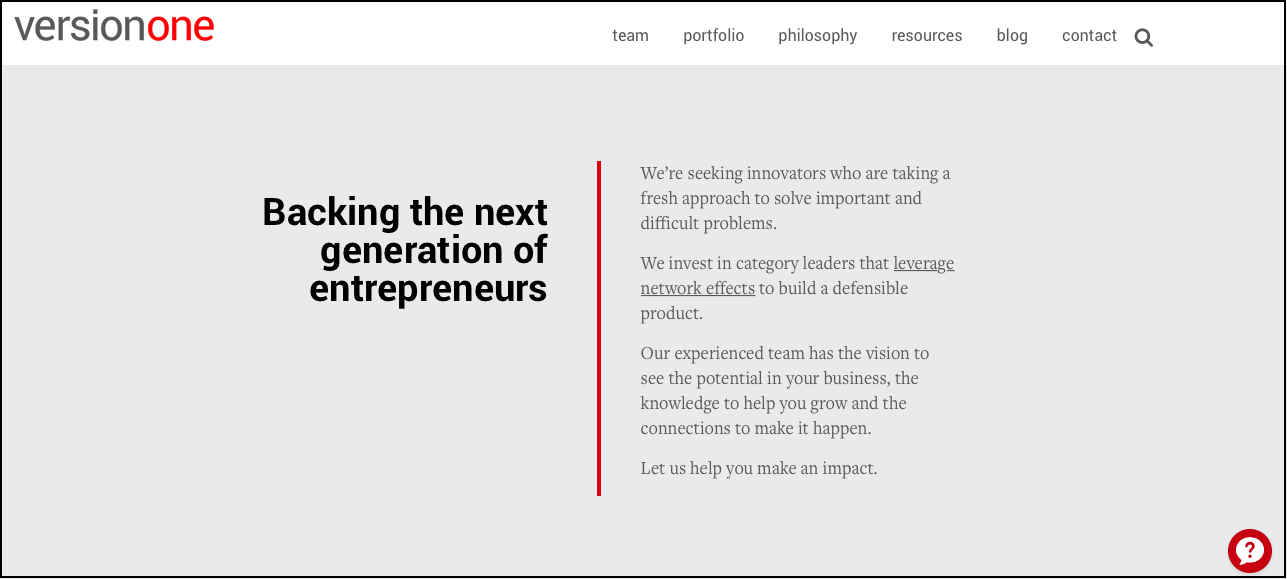View the philosophy page
1287x579 pixels.
click(x=817, y=35)
